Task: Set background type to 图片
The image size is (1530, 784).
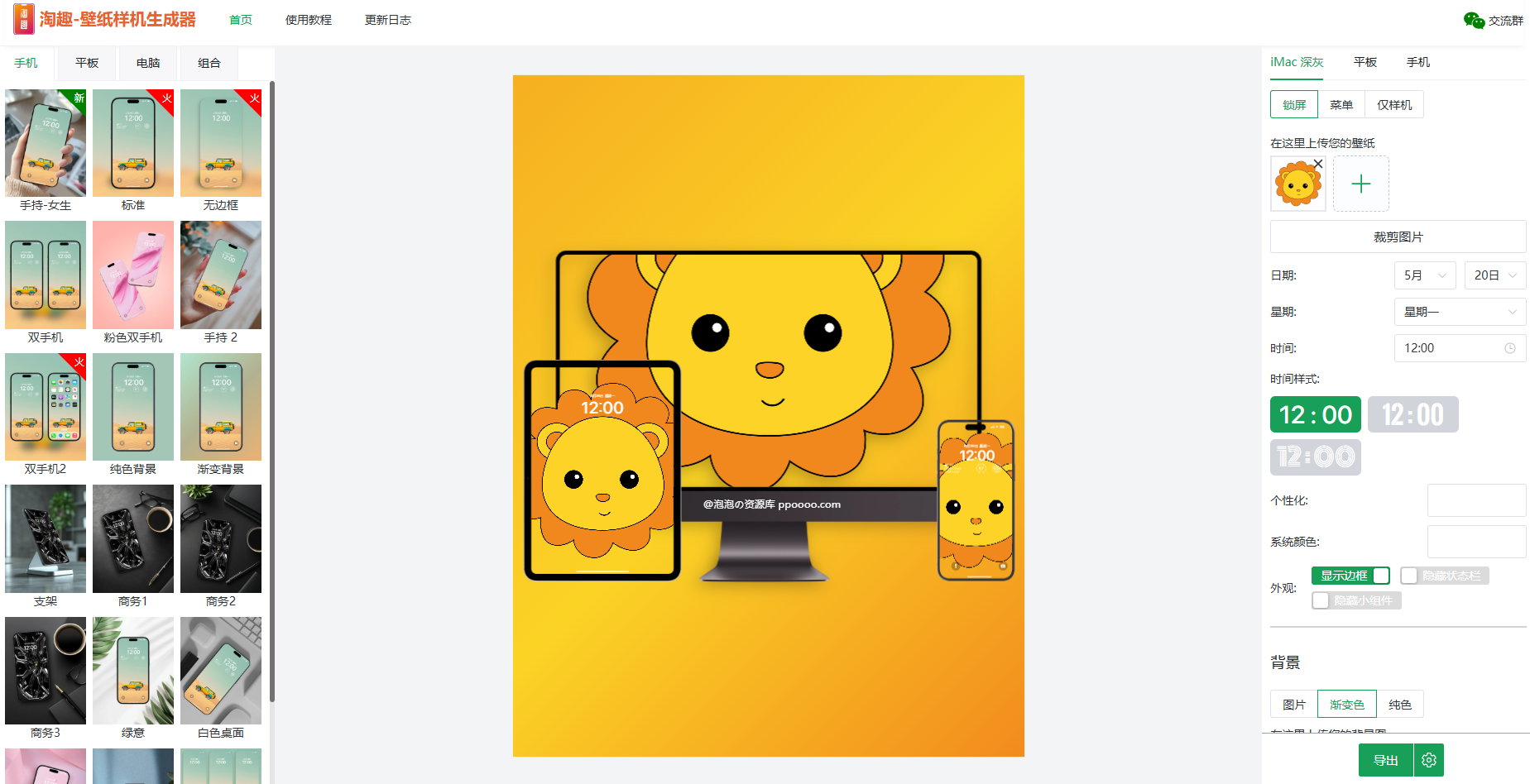Action: [x=1294, y=705]
